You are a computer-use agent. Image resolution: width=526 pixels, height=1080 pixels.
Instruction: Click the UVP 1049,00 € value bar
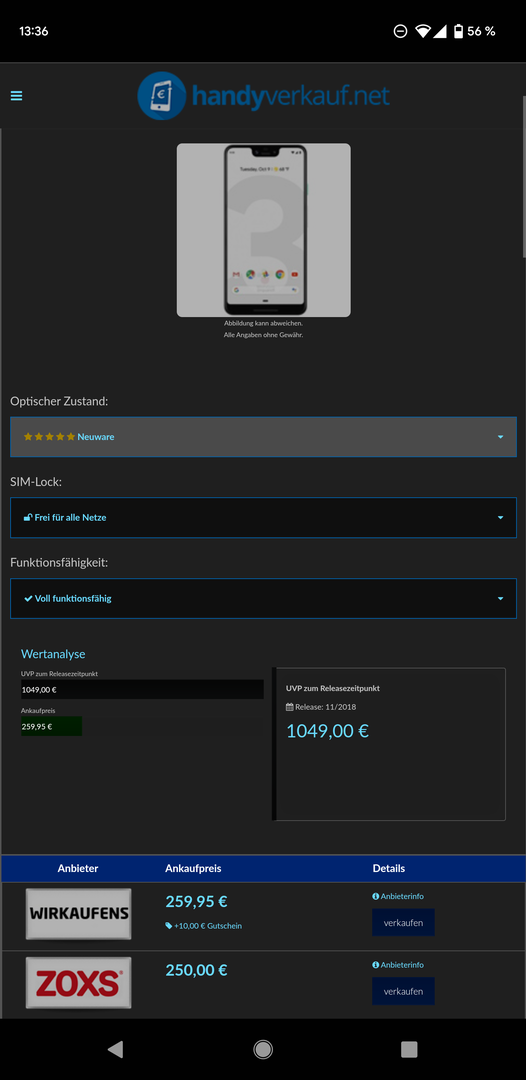[x=143, y=689]
